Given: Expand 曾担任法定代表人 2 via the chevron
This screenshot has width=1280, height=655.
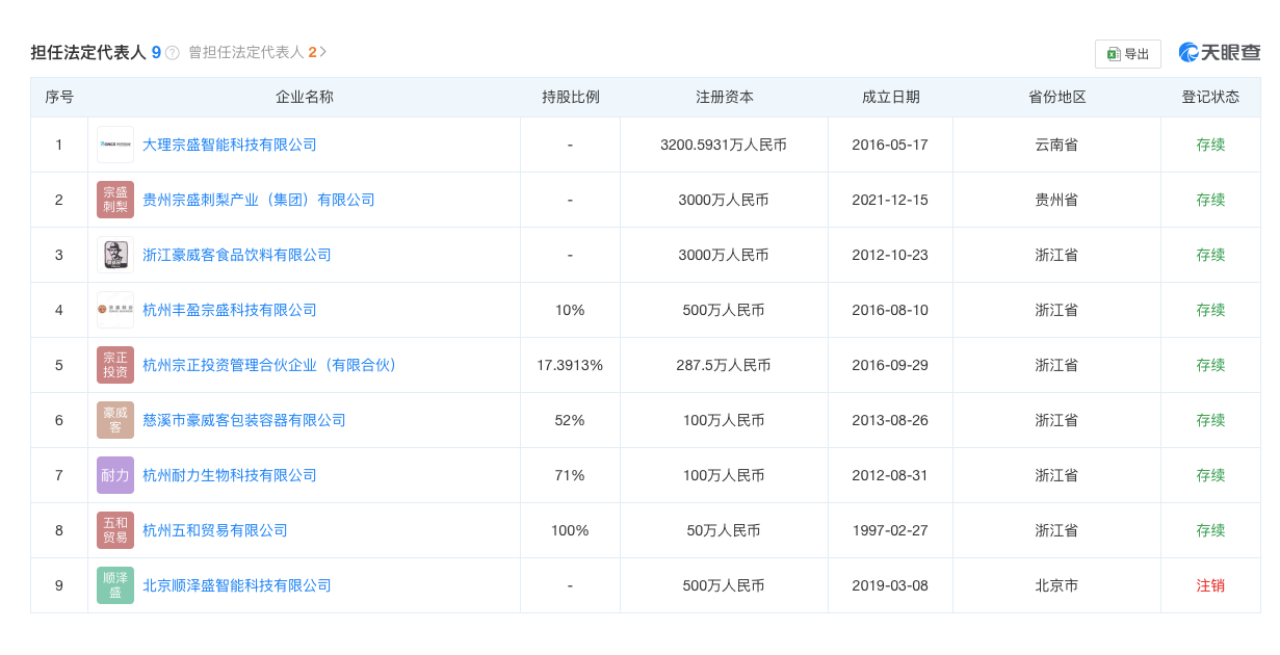Looking at the screenshot, I should [324, 54].
